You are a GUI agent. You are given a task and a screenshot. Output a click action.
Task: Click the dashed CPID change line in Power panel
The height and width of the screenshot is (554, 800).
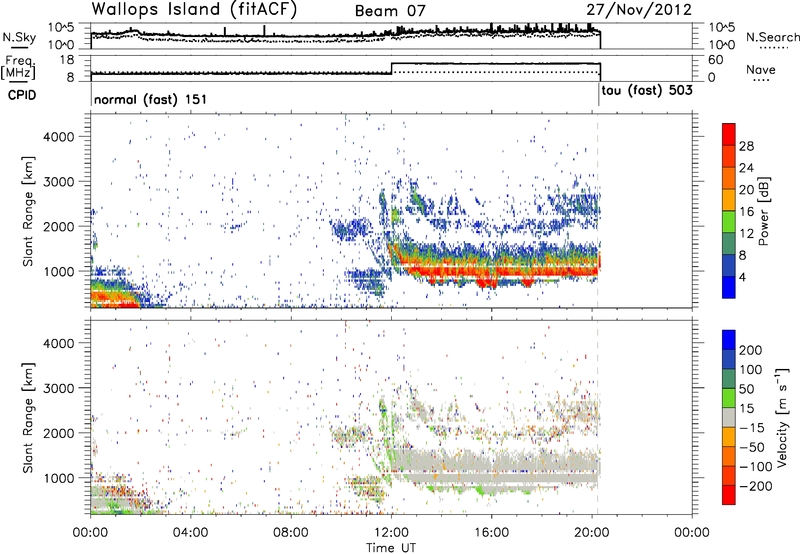[x=598, y=211]
